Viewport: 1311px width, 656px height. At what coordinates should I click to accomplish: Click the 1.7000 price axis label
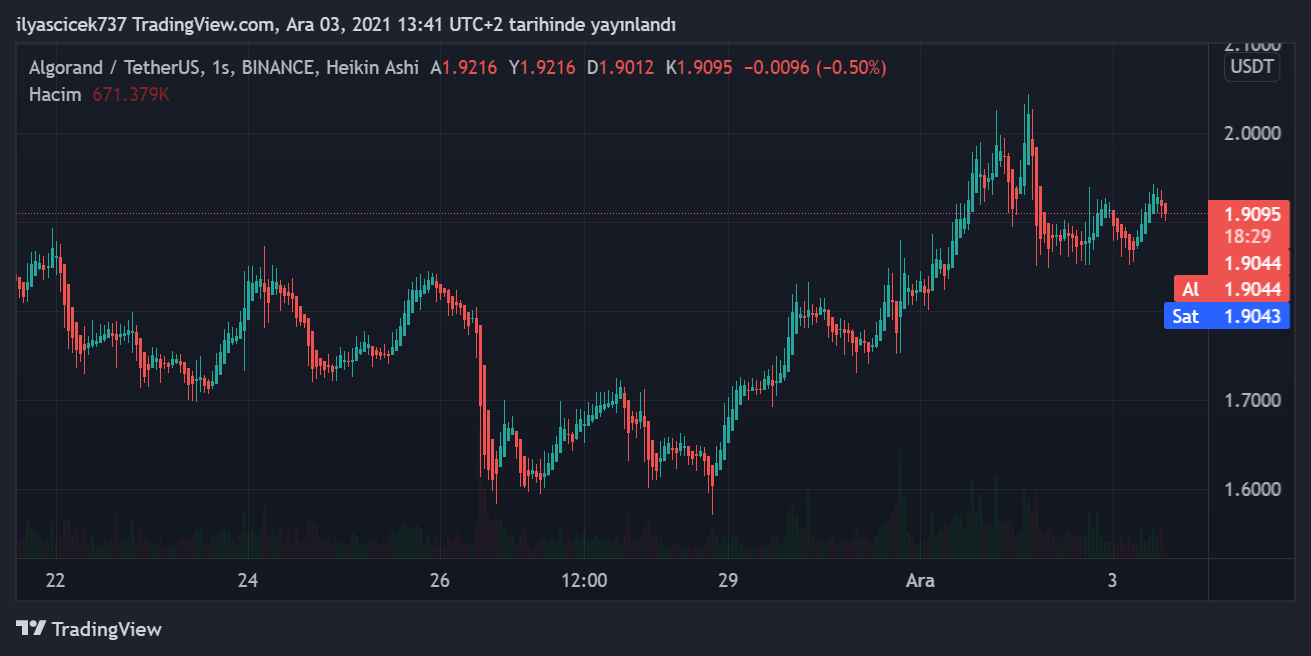(x=1254, y=400)
